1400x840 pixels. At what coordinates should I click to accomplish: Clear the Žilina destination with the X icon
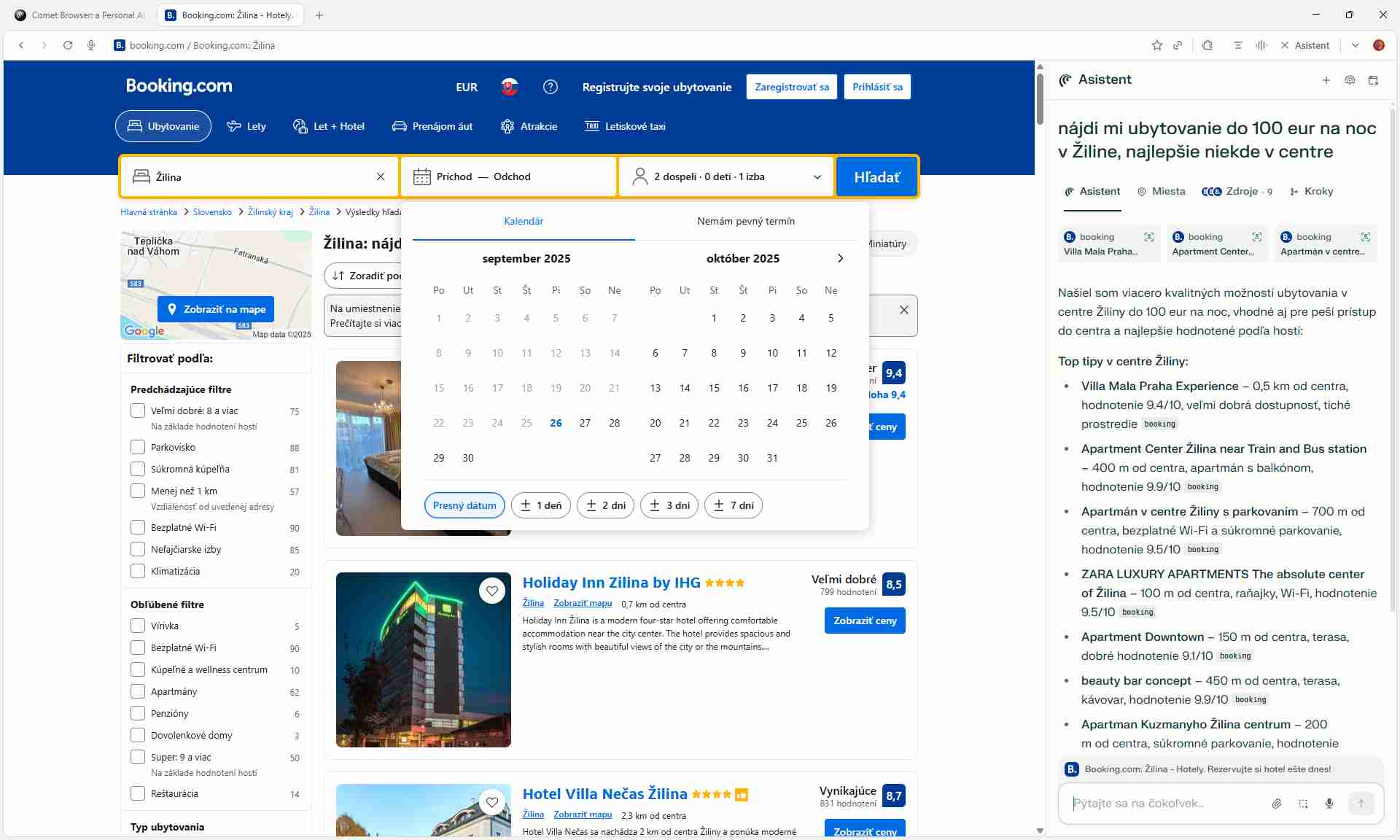380,176
